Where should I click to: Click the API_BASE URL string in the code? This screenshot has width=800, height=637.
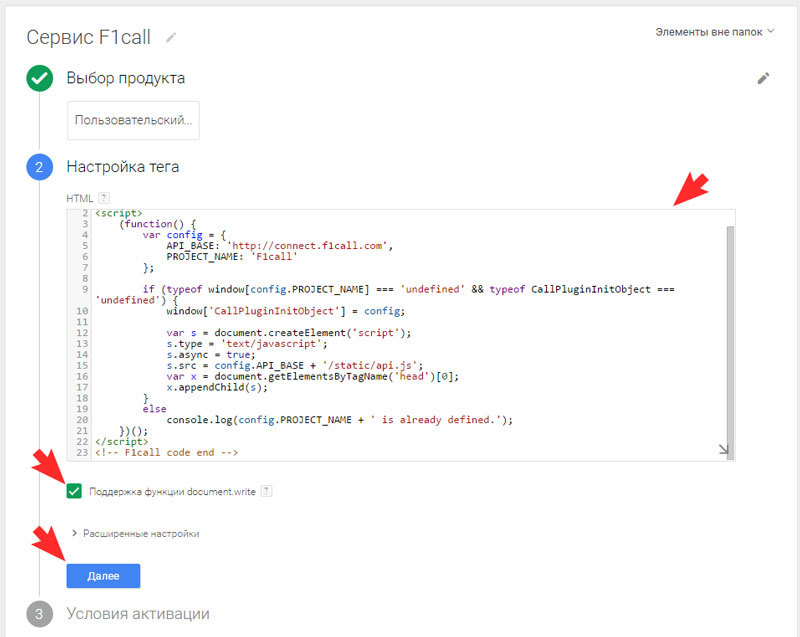[x=307, y=246]
